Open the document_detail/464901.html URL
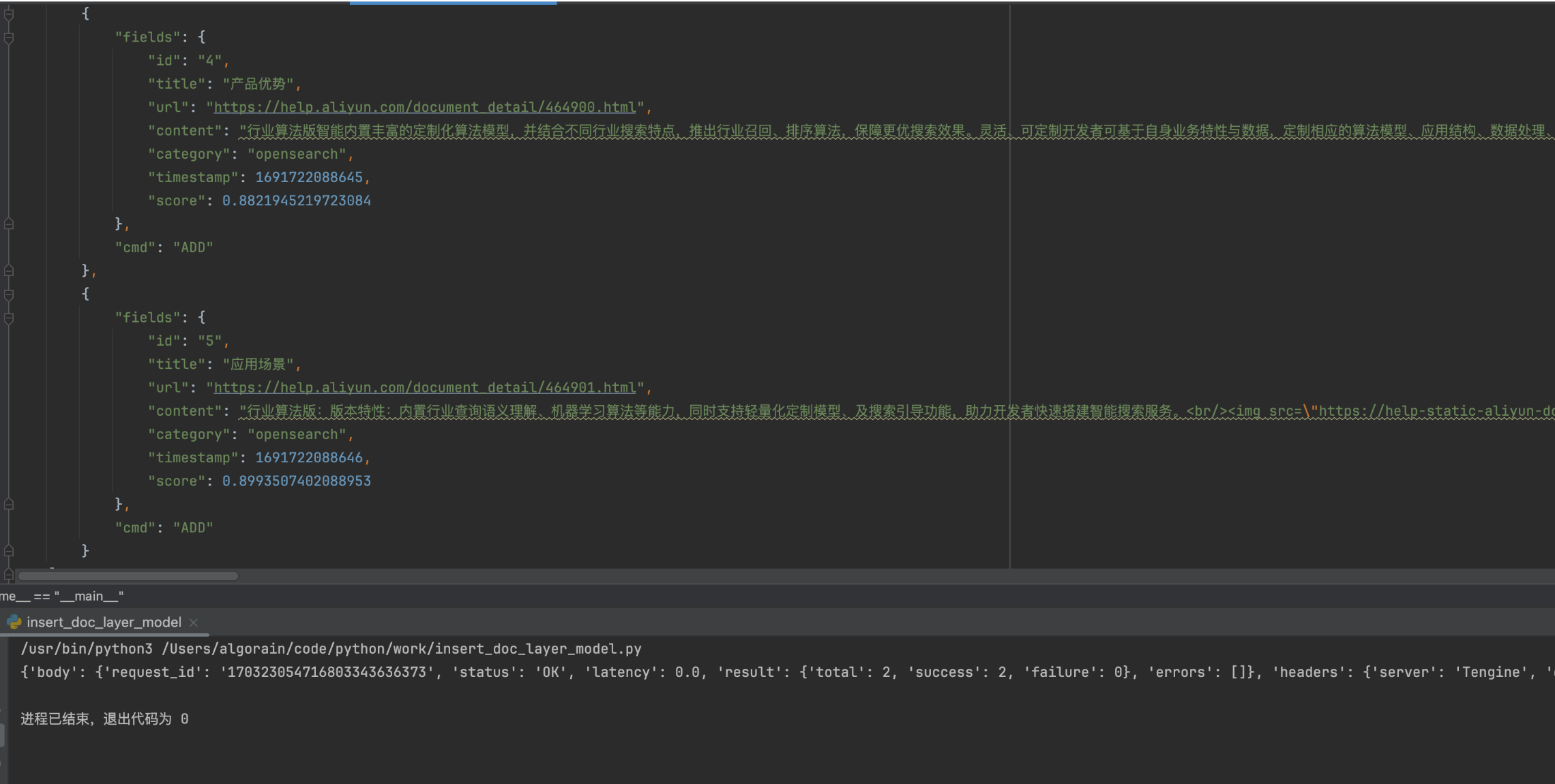The width and height of the screenshot is (1555, 784). (425, 387)
